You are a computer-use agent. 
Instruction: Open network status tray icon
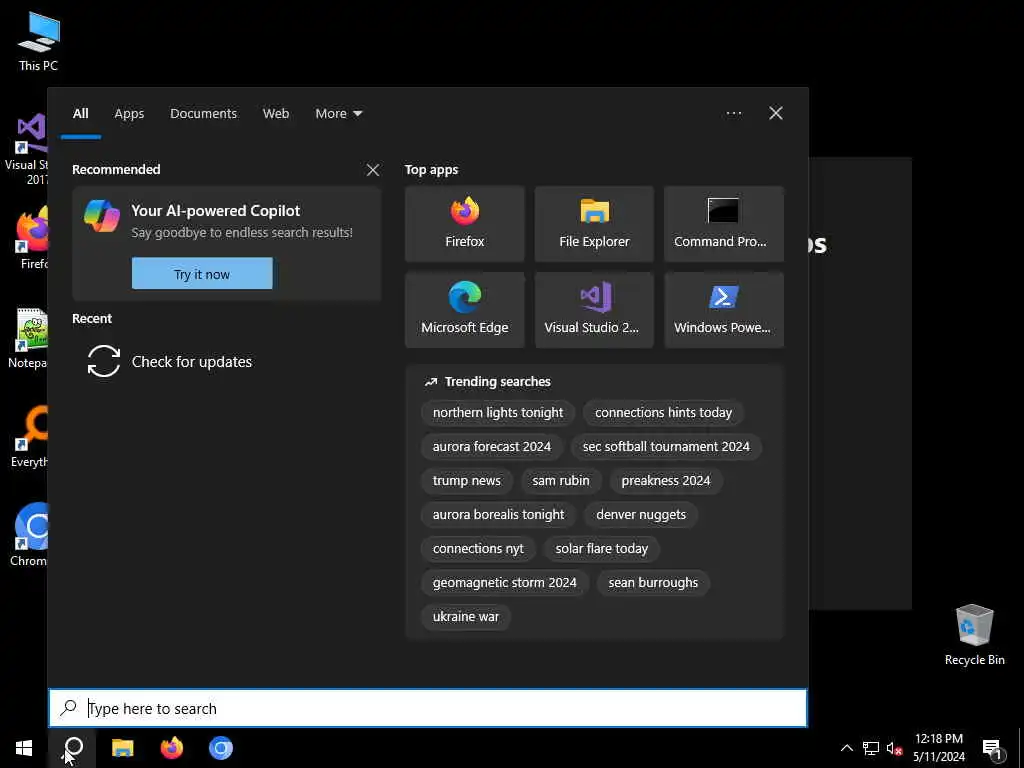pos(871,748)
